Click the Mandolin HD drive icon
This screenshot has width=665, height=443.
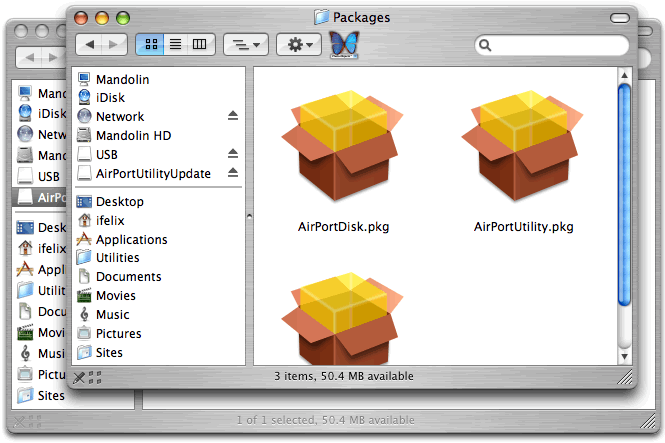(x=84, y=135)
